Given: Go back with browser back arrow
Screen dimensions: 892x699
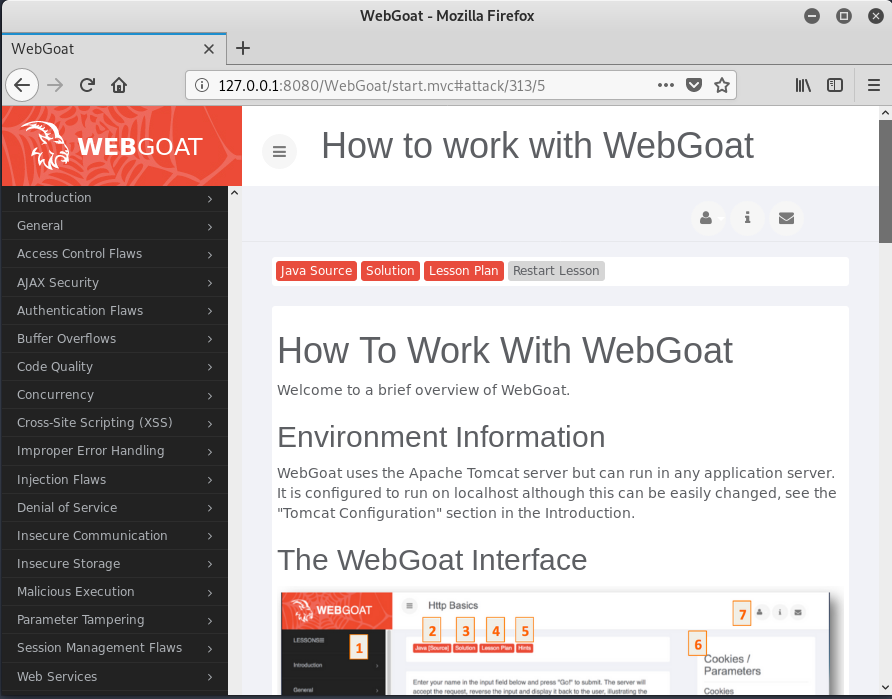Looking at the screenshot, I should point(22,85).
